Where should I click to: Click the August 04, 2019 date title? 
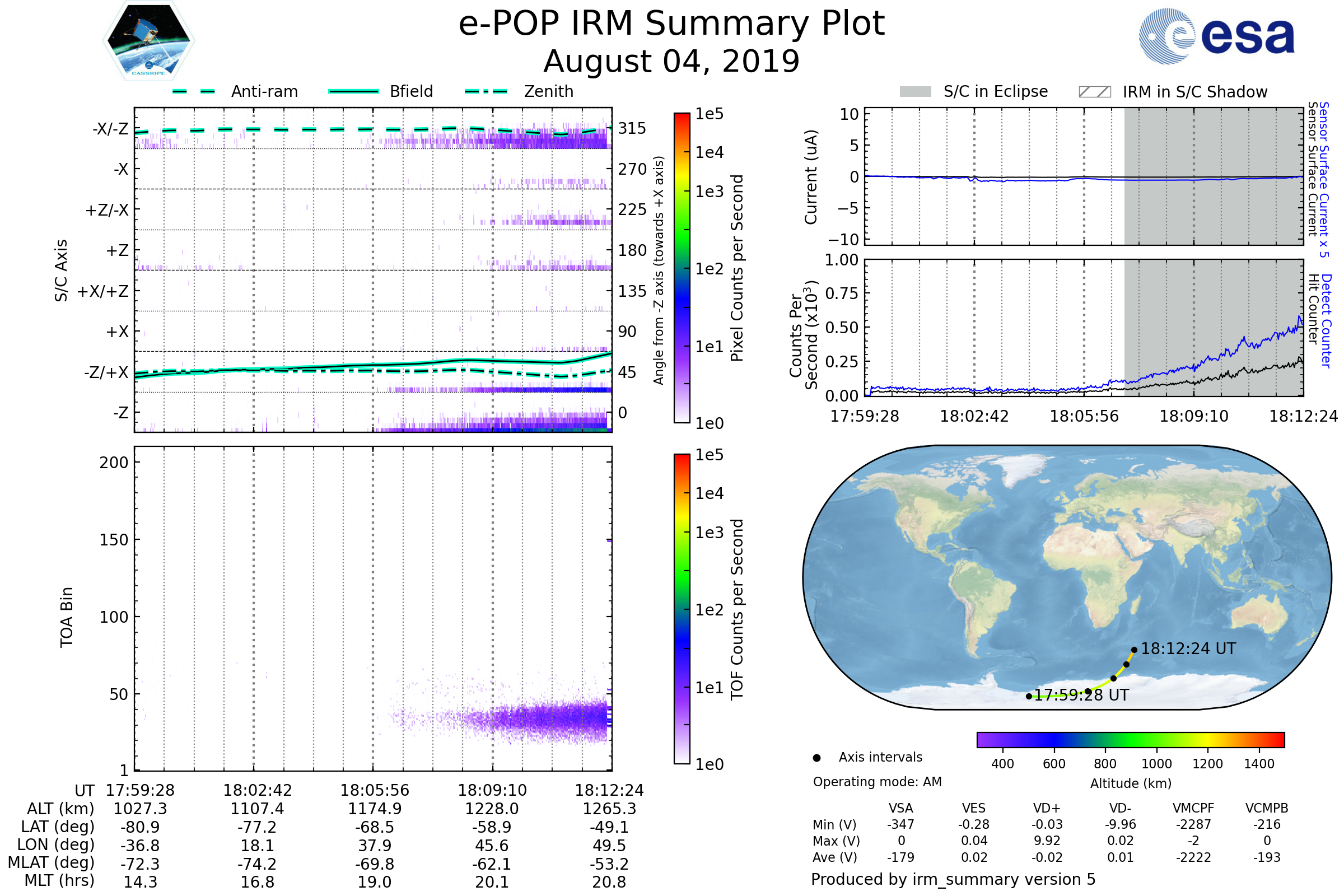(671, 62)
